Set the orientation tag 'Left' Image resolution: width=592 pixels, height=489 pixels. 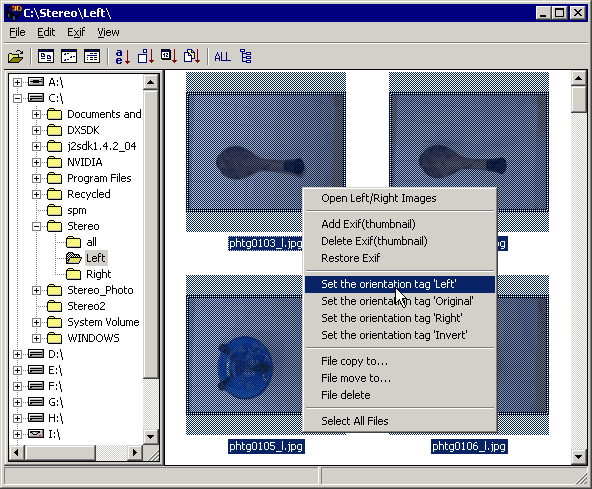(x=400, y=284)
